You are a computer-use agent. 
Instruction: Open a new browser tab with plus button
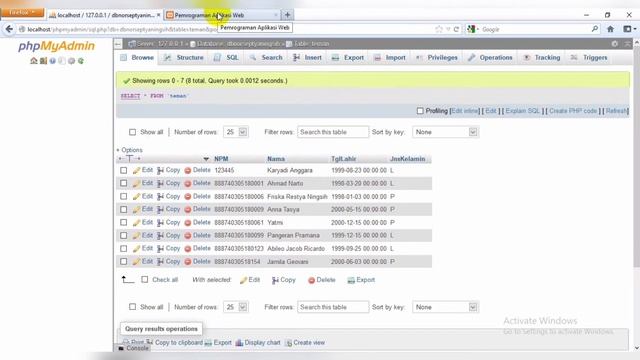coord(287,15)
